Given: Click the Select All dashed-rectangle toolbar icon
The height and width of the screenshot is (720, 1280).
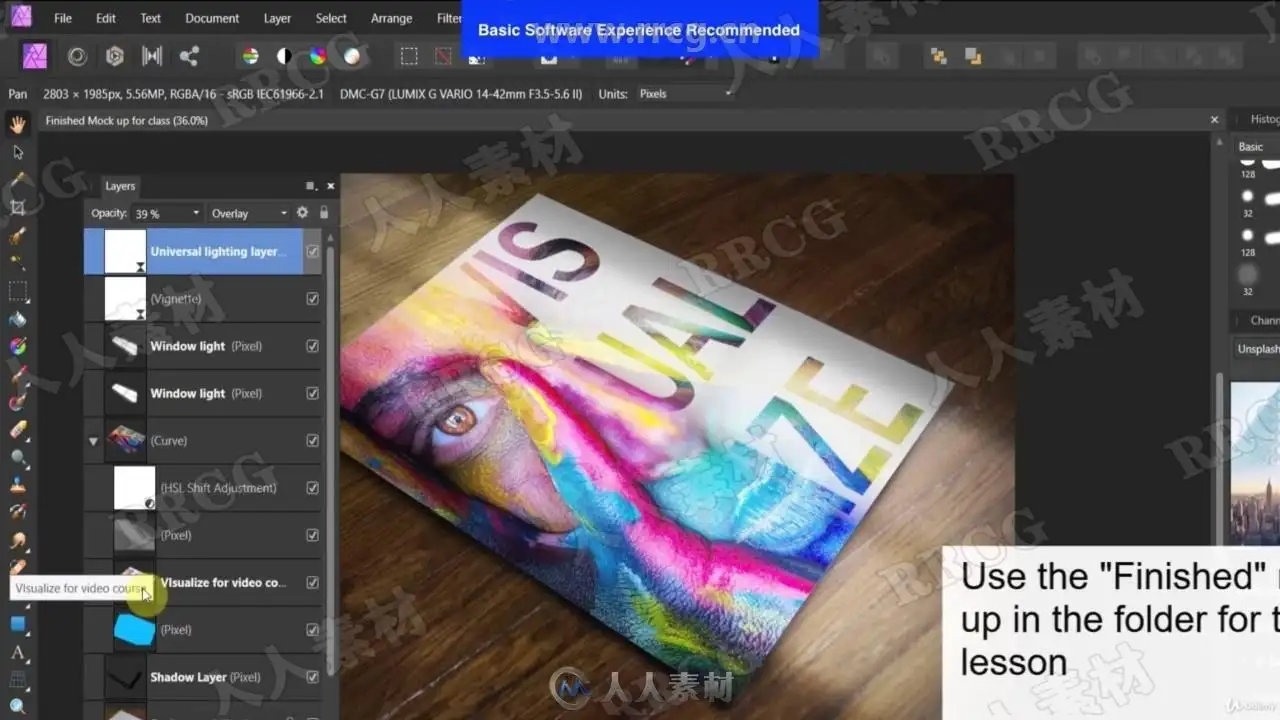Looking at the screenshot, I should point(409,56).
